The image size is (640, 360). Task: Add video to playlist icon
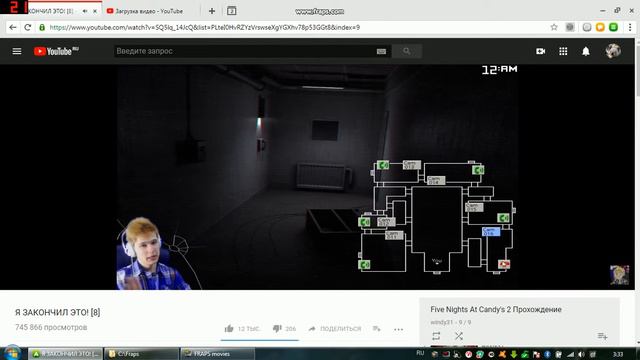click(377, 329)
